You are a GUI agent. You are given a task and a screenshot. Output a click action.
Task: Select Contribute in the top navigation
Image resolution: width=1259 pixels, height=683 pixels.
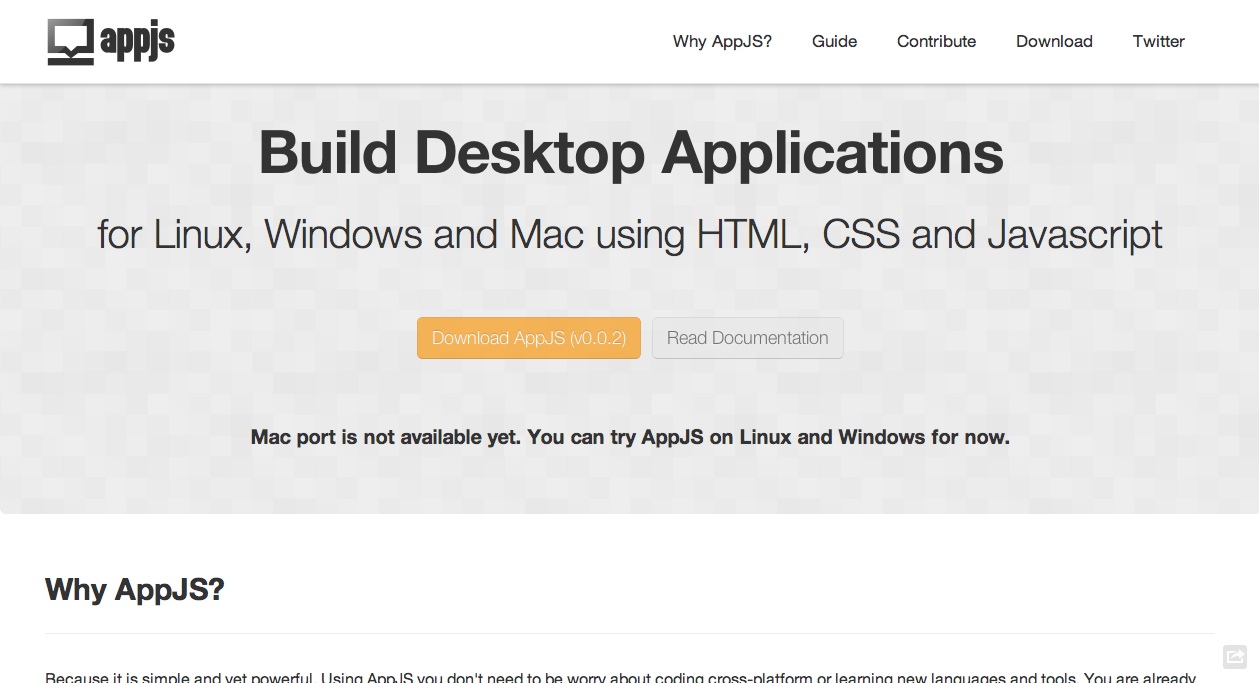(937, 41)
